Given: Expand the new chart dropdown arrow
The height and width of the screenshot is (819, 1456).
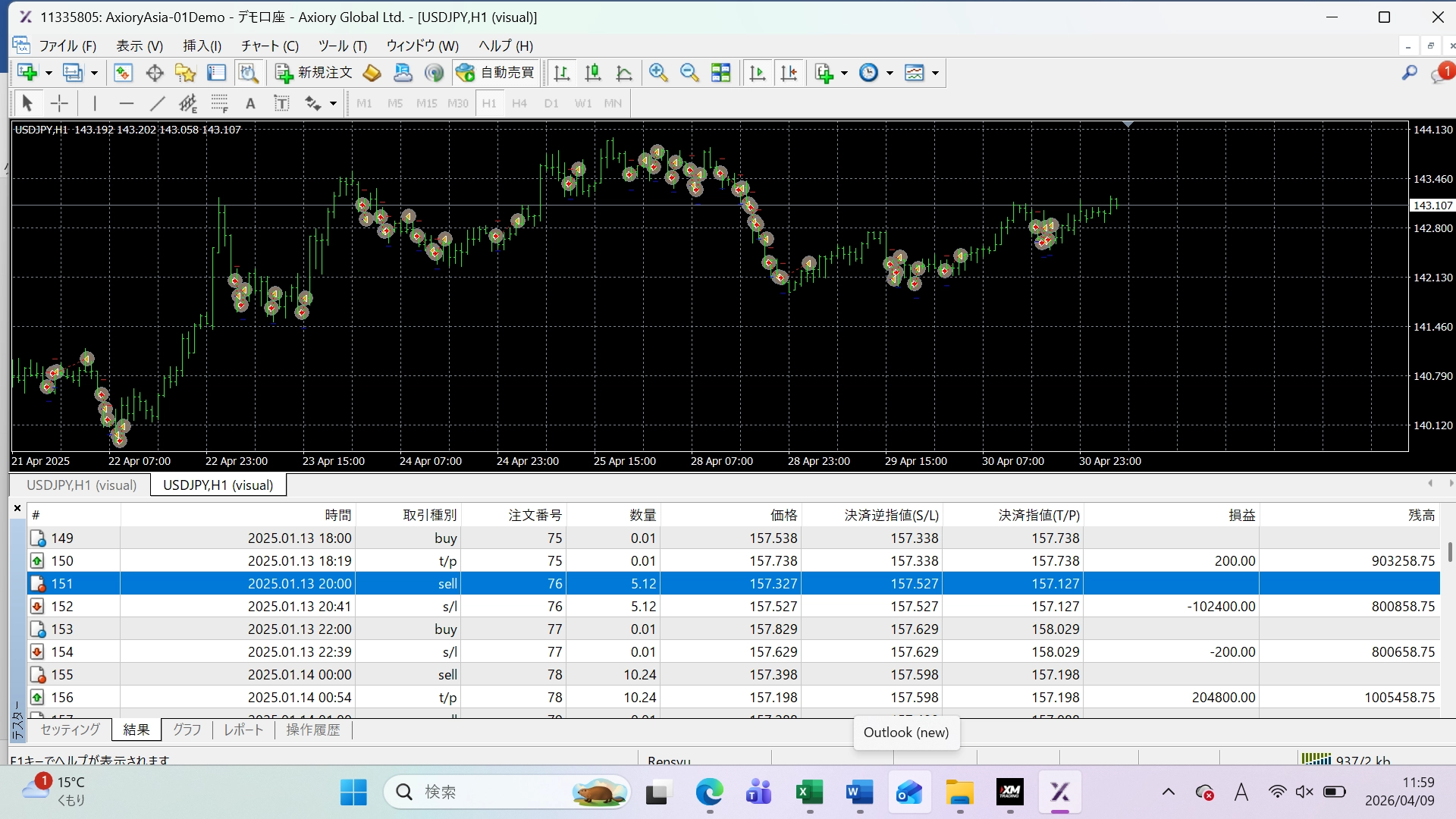Looking at the screenshot, I should click(49, 74).
